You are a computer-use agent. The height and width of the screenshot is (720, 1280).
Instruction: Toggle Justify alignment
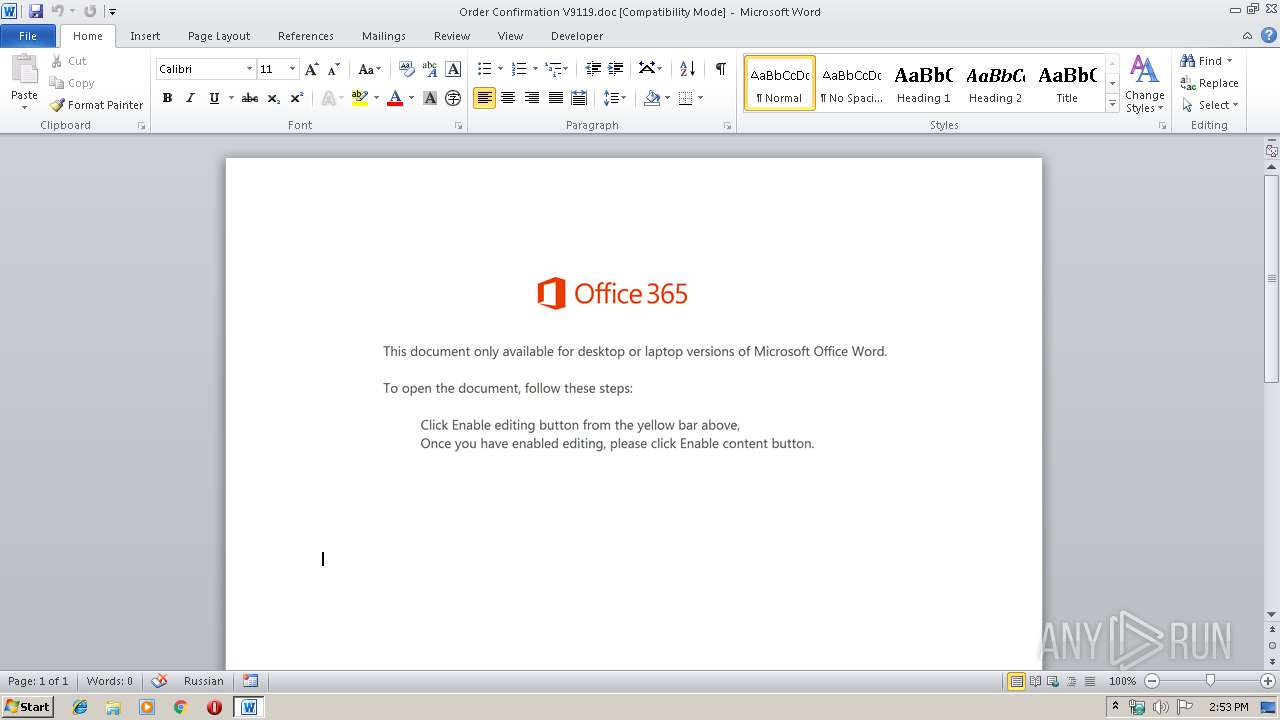(x=555, y=98)
